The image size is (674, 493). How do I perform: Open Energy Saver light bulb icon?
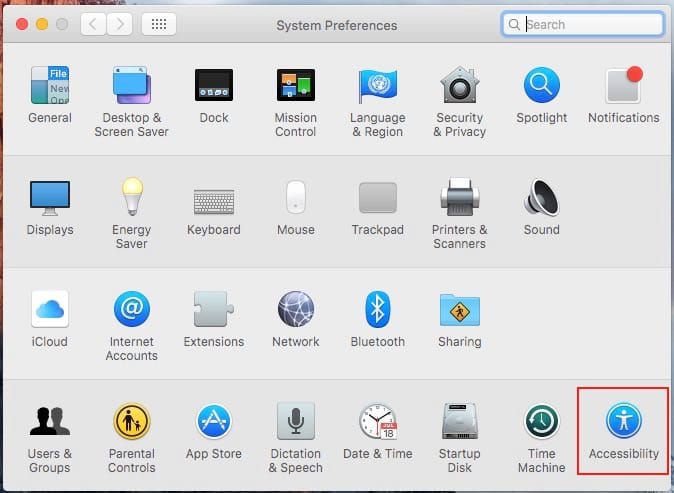coord(132,196)
